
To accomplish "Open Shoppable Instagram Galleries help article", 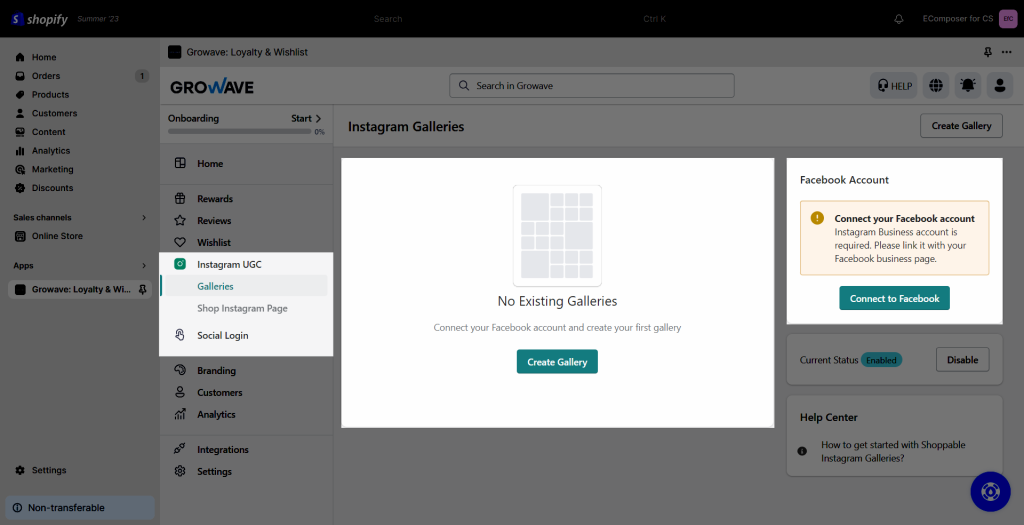I will tap(893, 451).
